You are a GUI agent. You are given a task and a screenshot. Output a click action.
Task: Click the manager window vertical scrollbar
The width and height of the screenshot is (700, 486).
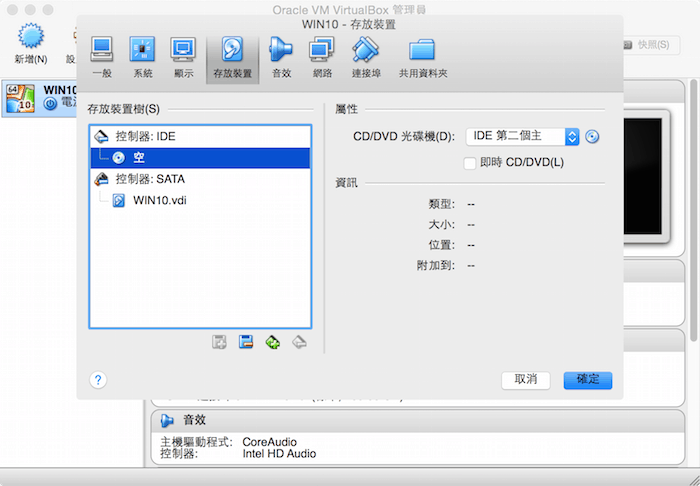(x=693, y=210)
